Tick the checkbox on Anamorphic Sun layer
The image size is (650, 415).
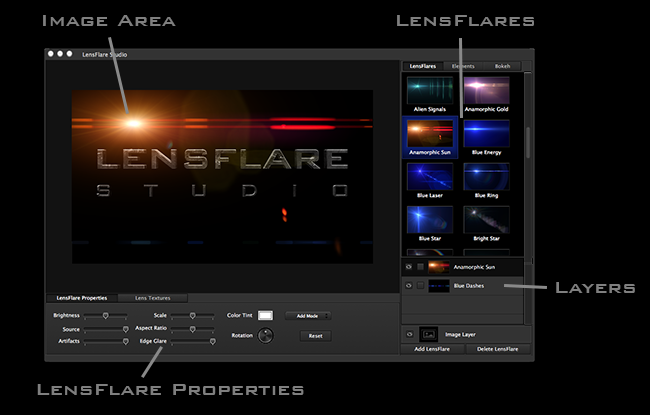pyautogui.click(x=420, y=267)
